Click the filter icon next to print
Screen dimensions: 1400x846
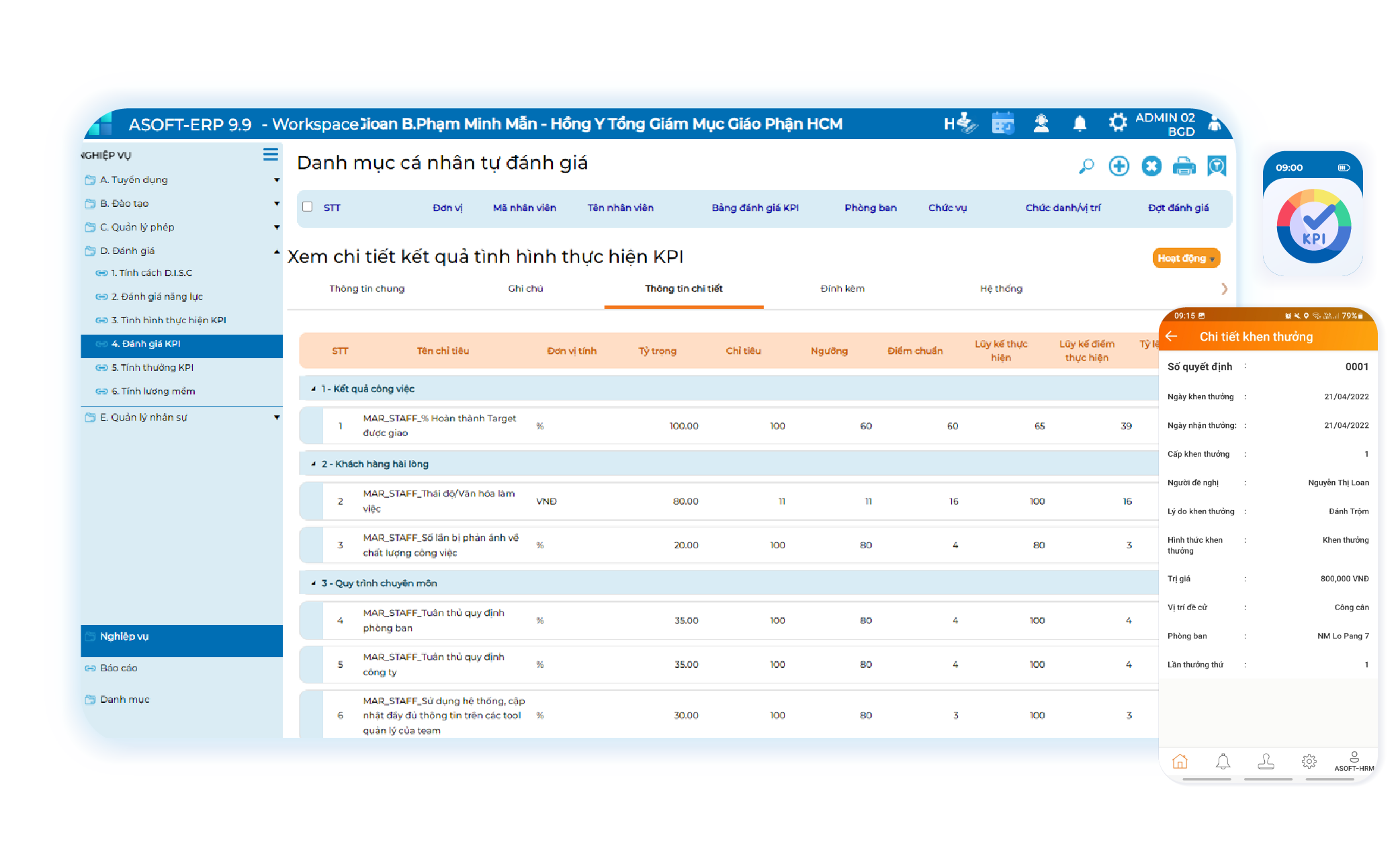pyautogui.click(x=1217, y=165)
